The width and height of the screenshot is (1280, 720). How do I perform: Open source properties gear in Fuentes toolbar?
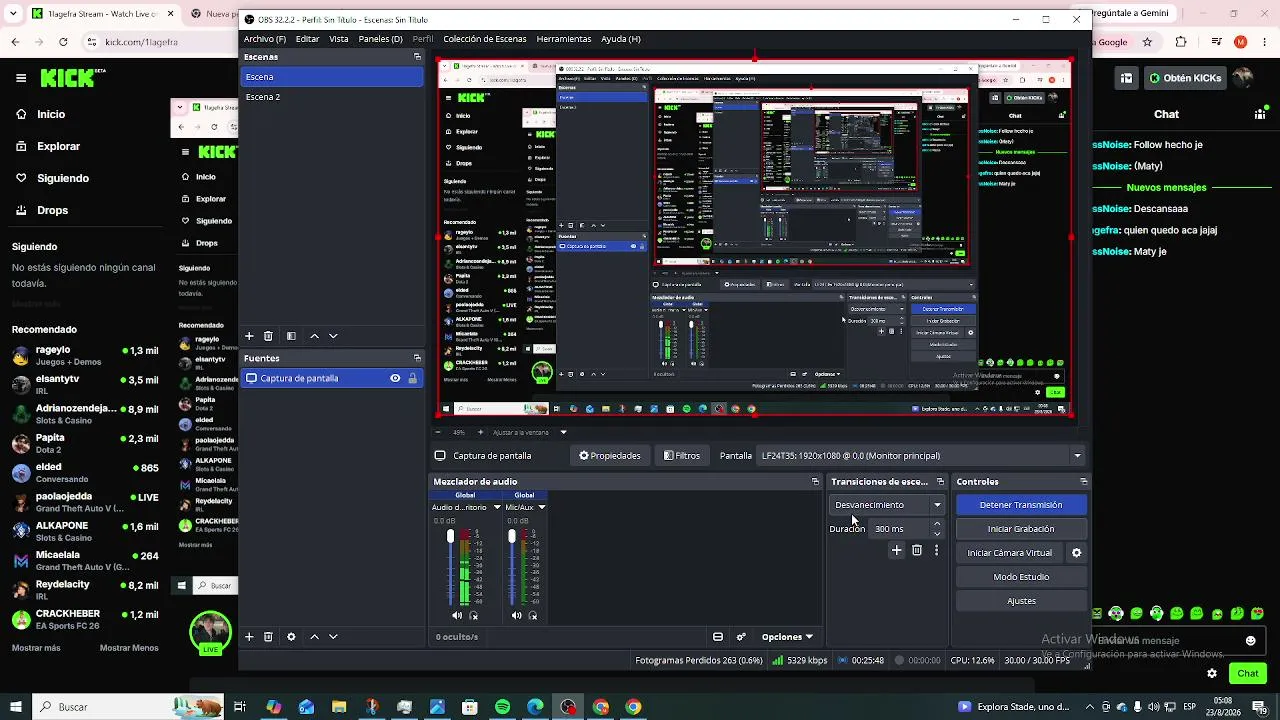[291, 637]
